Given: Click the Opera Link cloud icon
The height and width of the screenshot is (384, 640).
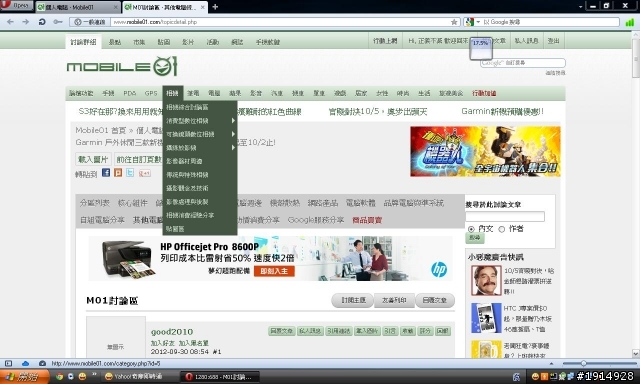Looking at the screenshot, I should (x=25, y=363).
